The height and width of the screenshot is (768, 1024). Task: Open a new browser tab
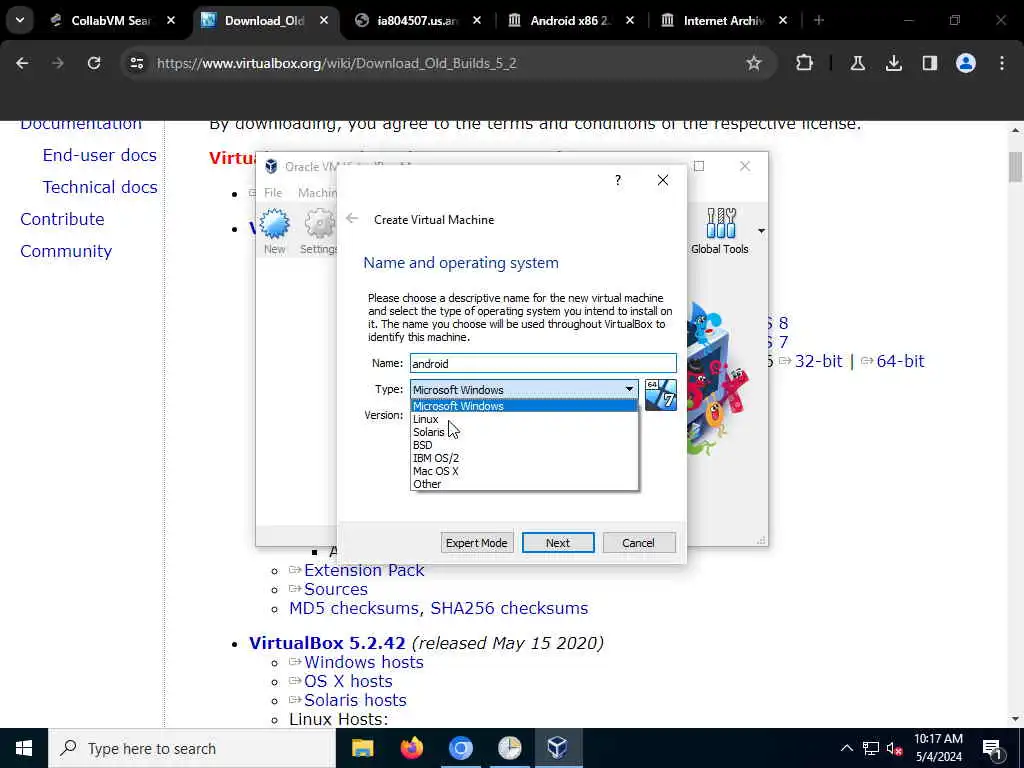pos(819,21)
